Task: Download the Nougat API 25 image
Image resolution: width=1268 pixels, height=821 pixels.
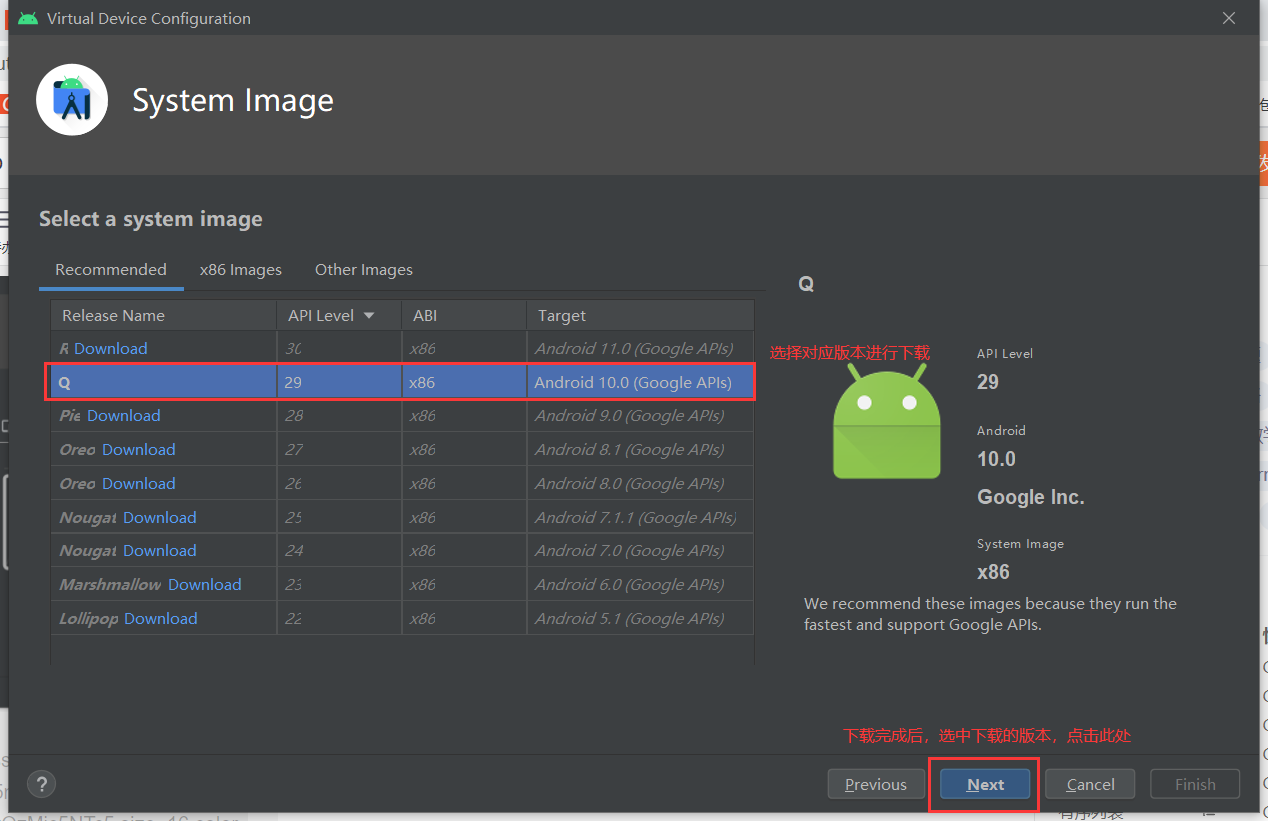Action: [160, 517]
